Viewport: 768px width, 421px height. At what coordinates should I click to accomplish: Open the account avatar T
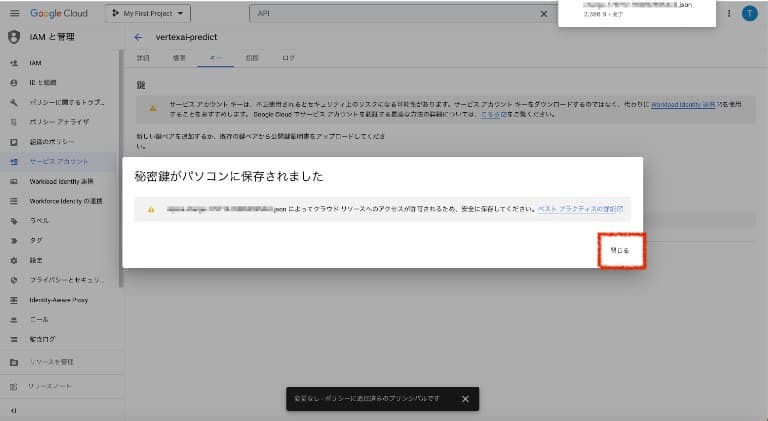click(749, 14)
